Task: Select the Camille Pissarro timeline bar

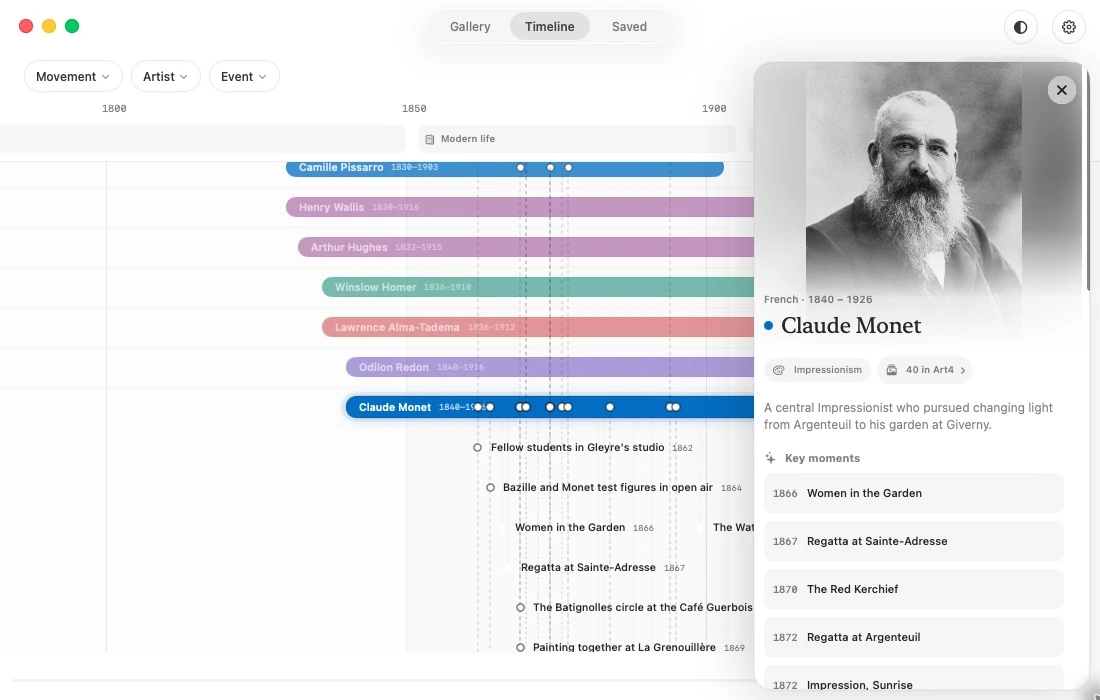Action: 504,168
